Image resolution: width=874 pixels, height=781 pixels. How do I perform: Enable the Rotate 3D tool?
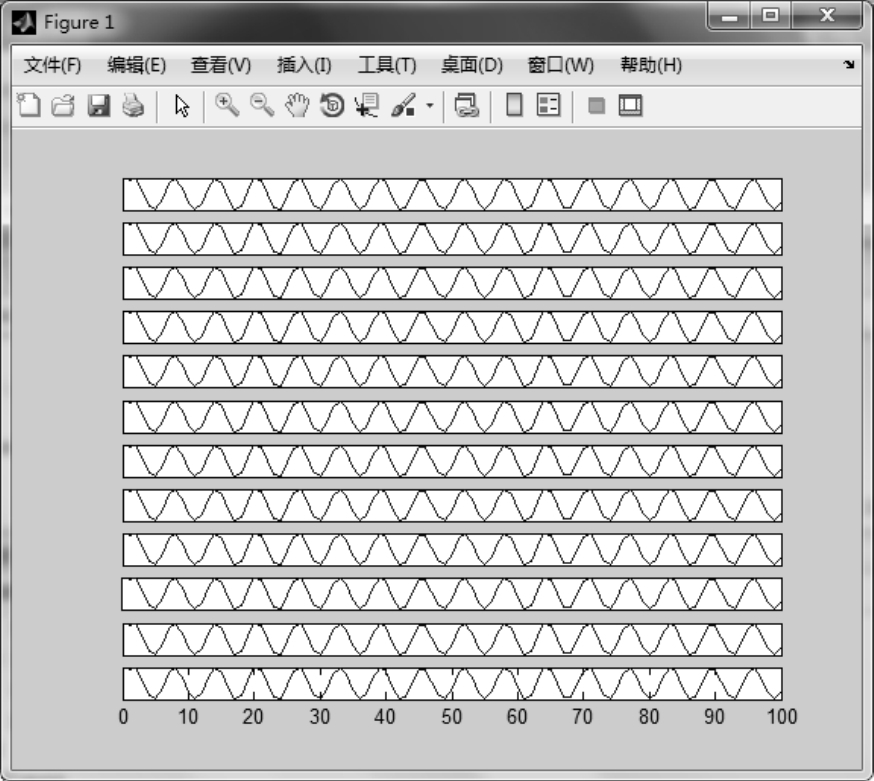(x=332, y=106)
